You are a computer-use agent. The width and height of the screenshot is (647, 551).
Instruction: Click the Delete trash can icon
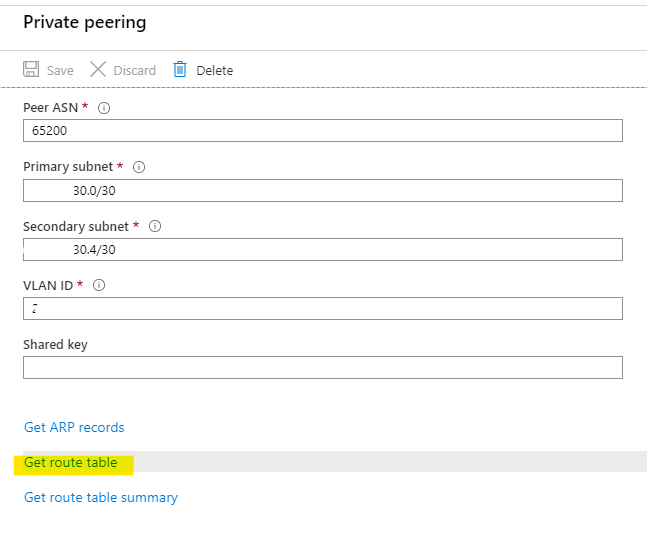(x=180, y=70)
